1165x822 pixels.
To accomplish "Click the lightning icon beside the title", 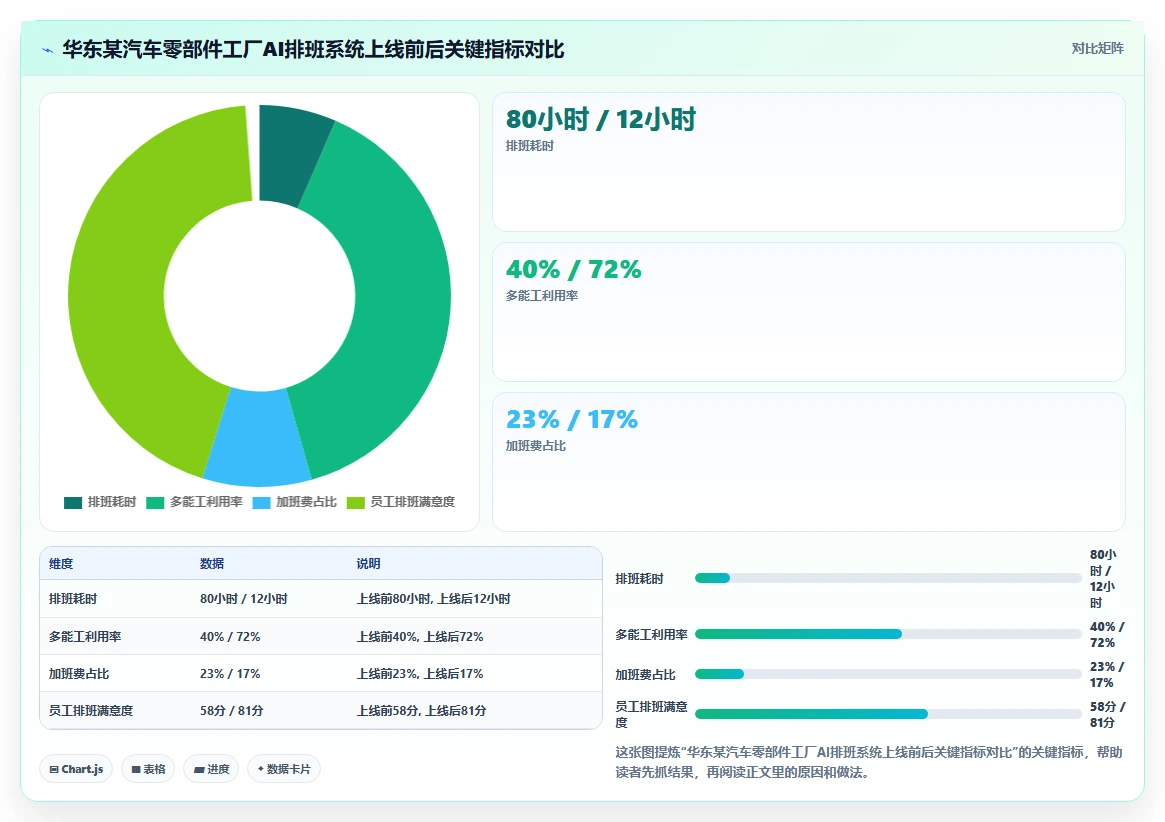I will pyautogui.click(x=48, y=51).
